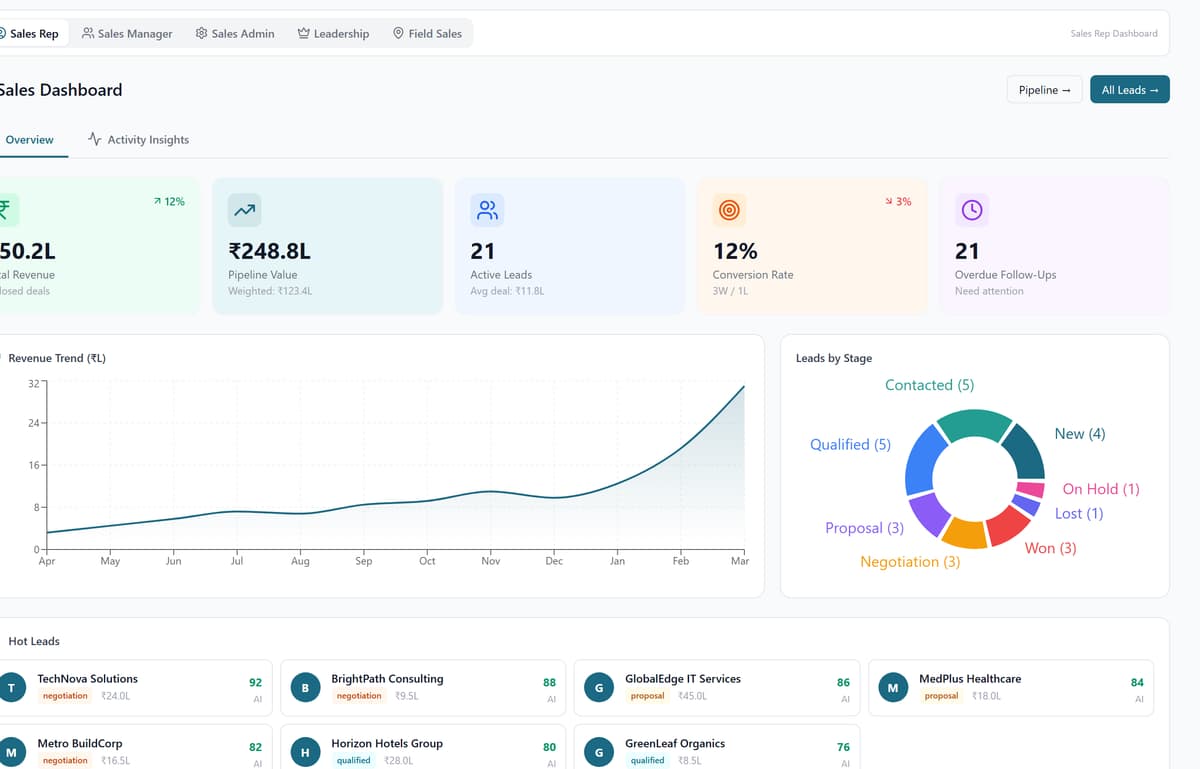Click the target icon on Conversion Rate card

(729, 210)
